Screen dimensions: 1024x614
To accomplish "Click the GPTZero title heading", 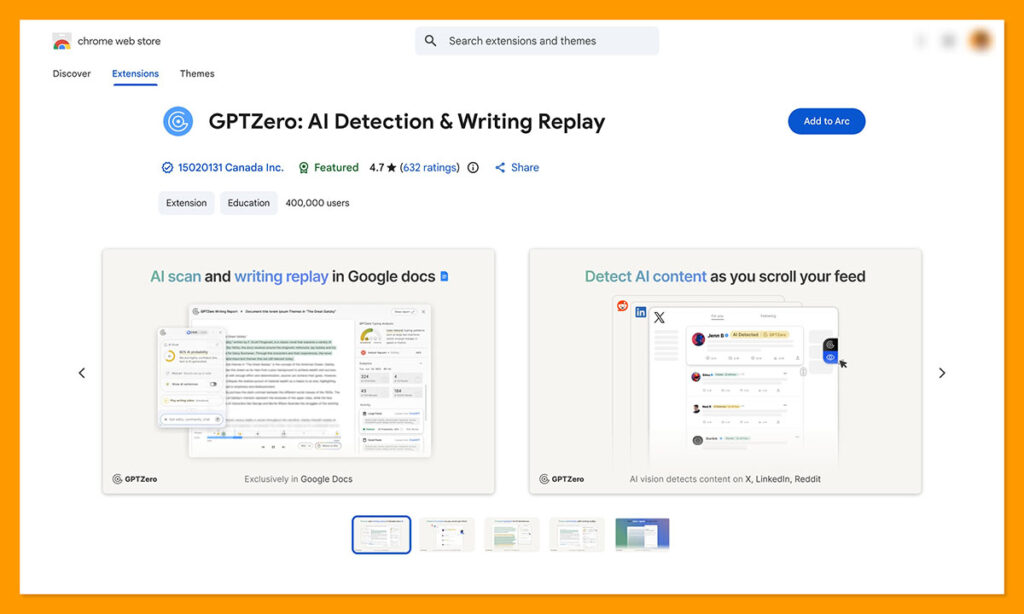I will click(x=407, y=121).
